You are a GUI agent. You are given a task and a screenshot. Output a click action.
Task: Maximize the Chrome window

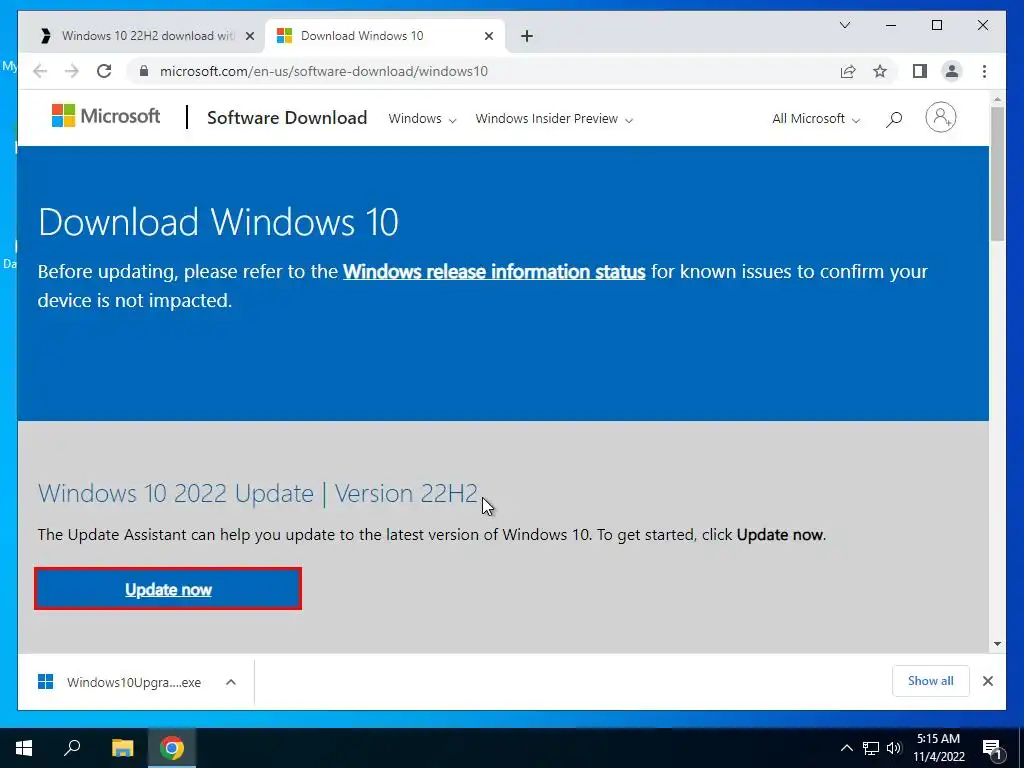coord(936,25)
